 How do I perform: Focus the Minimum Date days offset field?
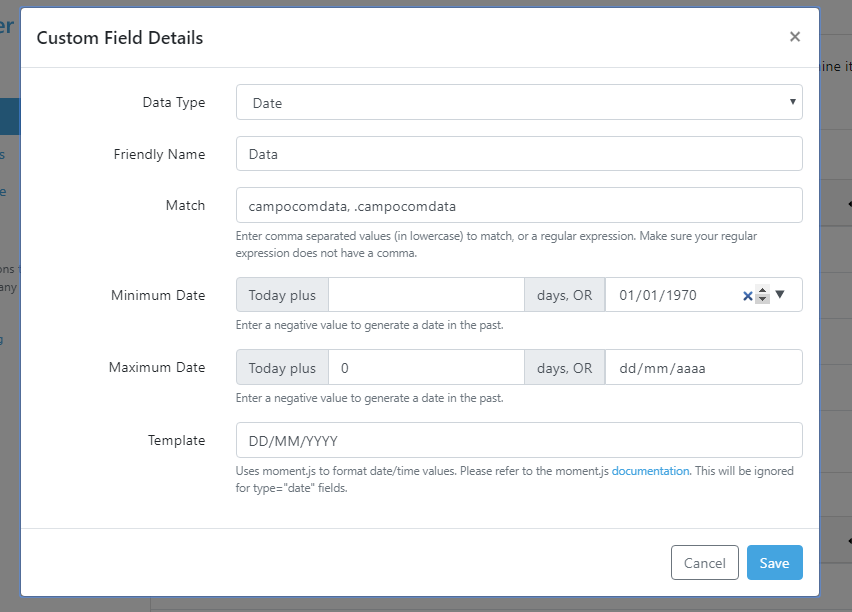tap(426, 295)
